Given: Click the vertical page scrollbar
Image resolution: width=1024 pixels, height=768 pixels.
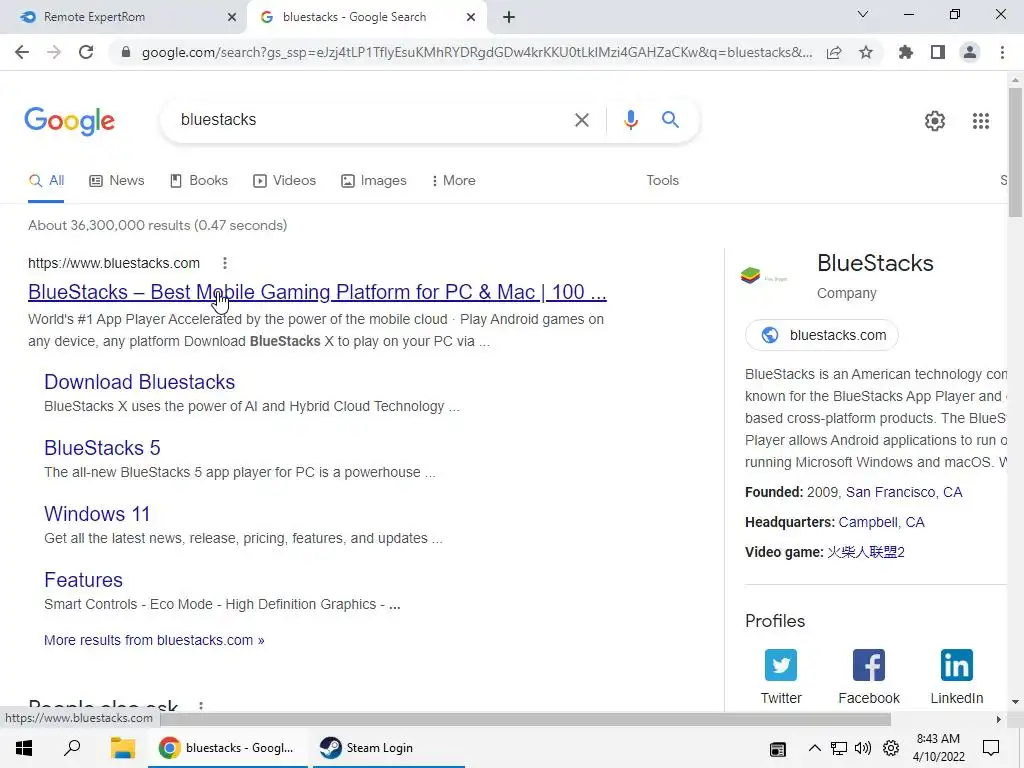Looking at the screenshot, I should pyautogui.click(x=1015, y=152).
